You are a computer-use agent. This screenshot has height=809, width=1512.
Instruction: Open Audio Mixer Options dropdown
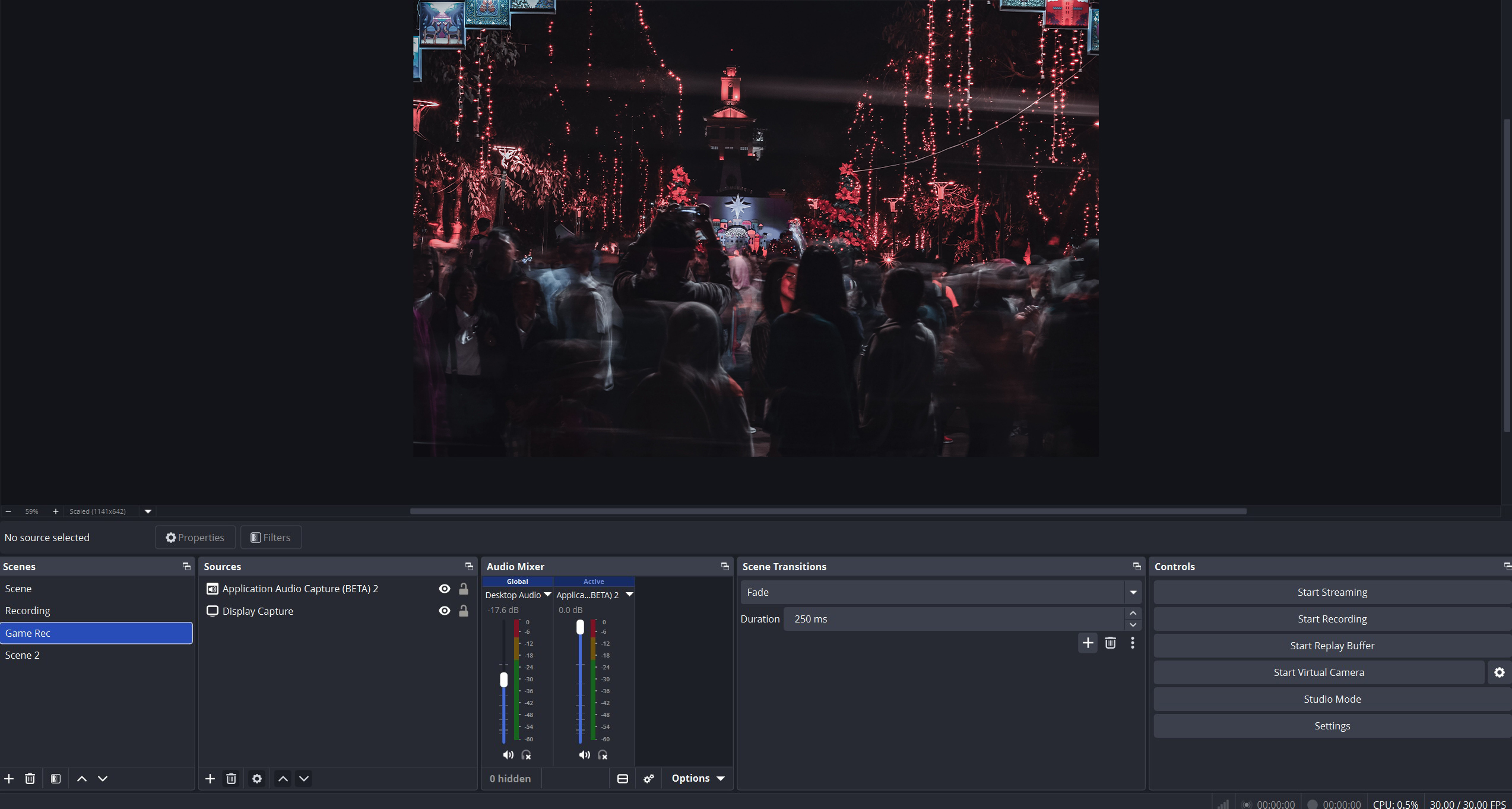(x=698, y=779)
